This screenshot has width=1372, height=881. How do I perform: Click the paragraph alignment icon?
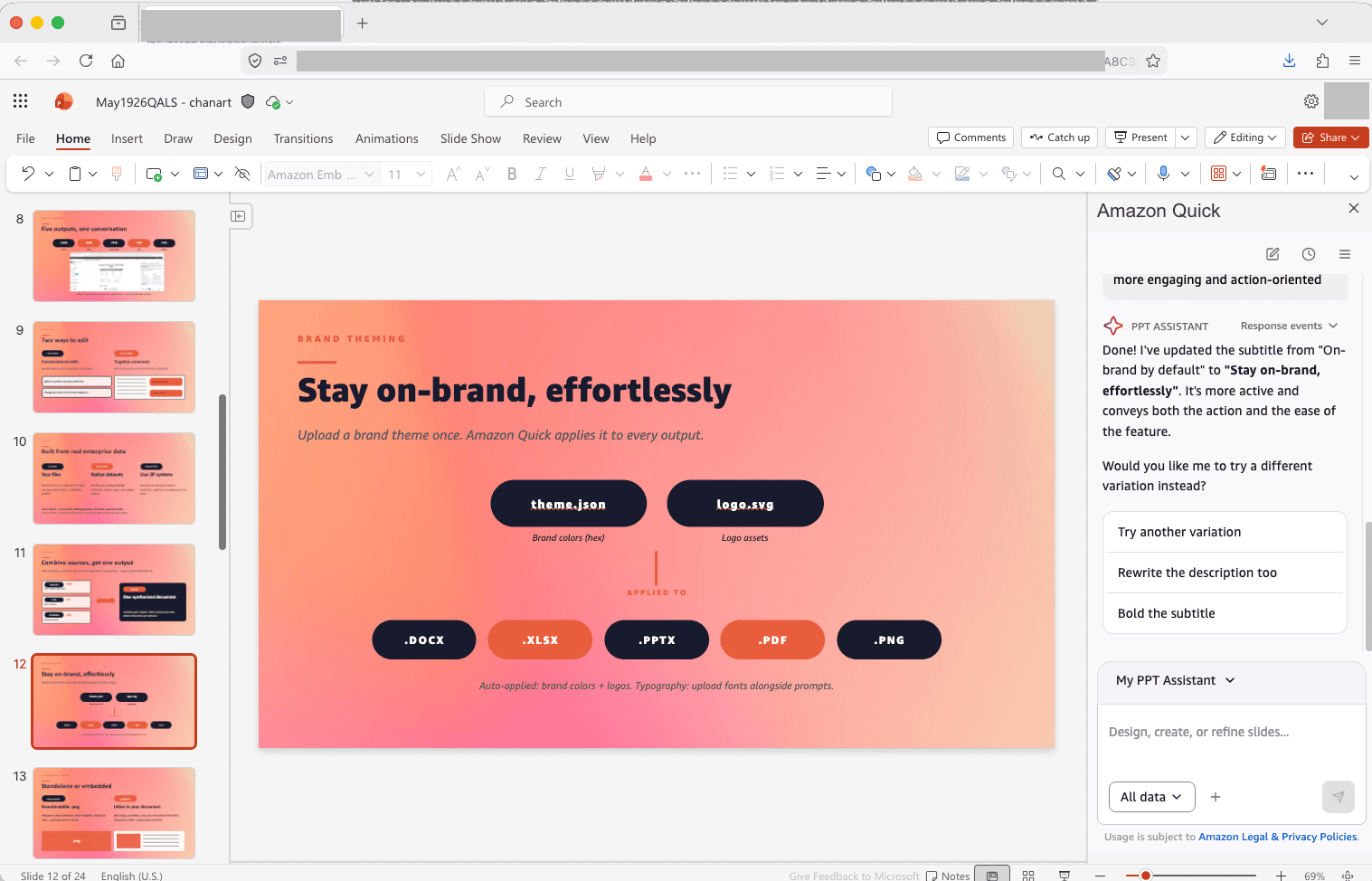(x=823, y=174)
